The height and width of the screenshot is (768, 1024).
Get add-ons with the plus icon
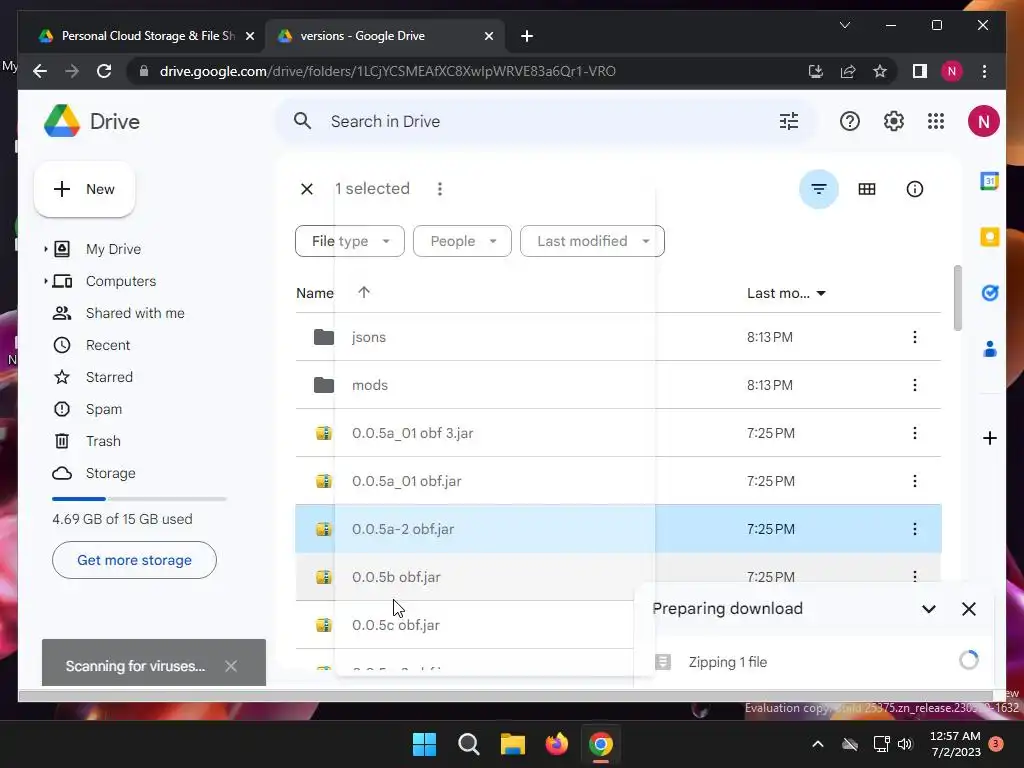(989, 438)
